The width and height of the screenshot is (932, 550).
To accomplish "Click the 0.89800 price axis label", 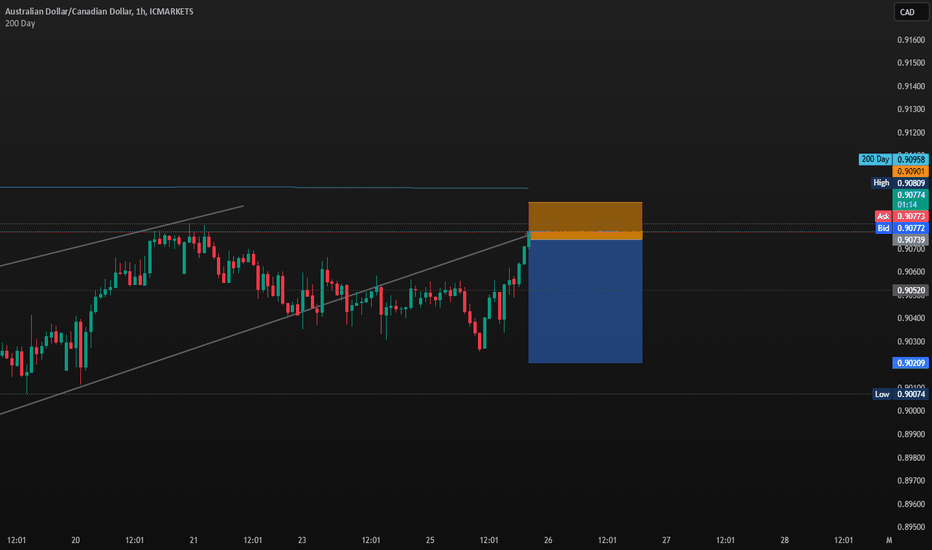I will 911,457.
